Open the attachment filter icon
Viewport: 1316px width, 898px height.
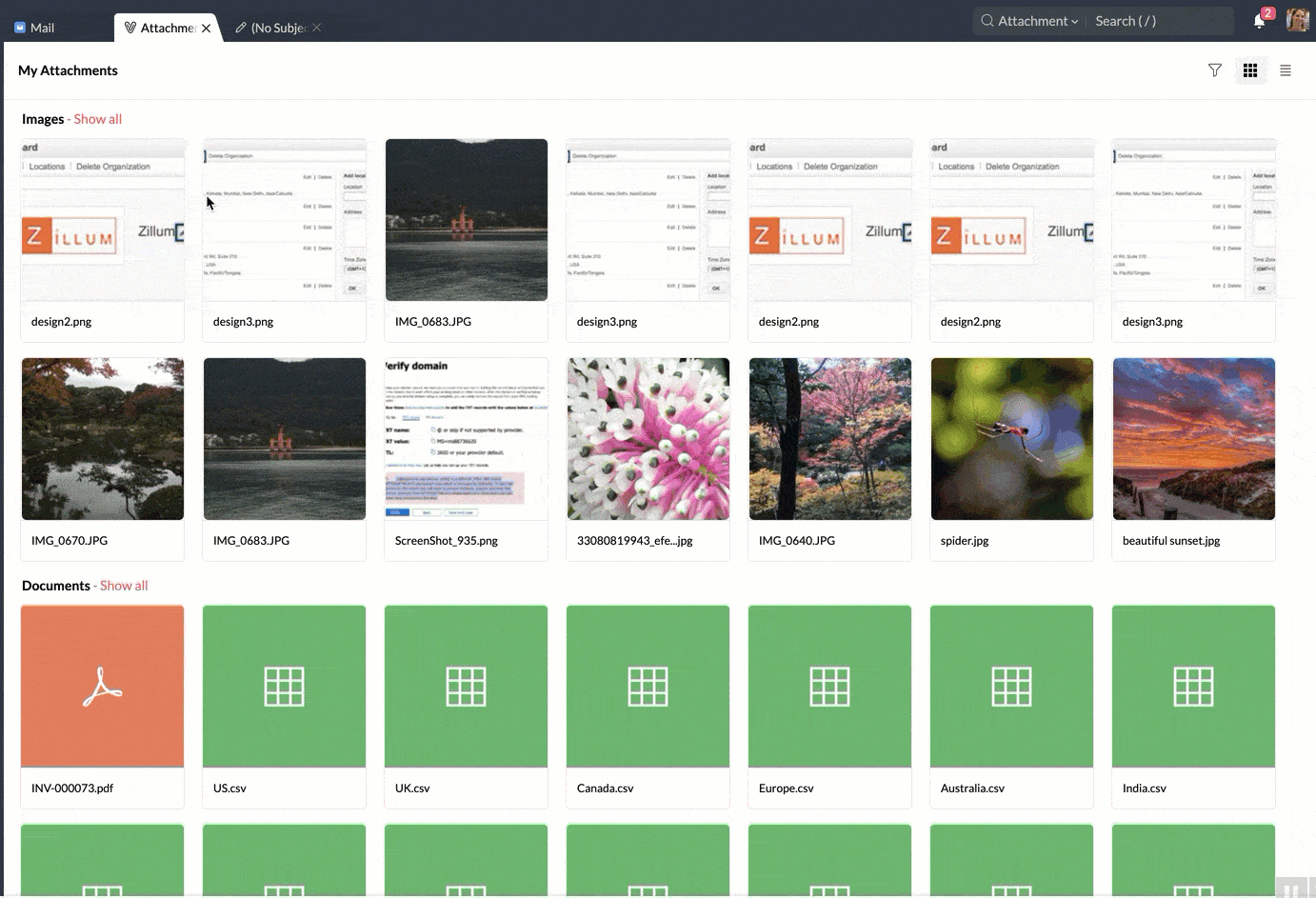[1215, 70]
